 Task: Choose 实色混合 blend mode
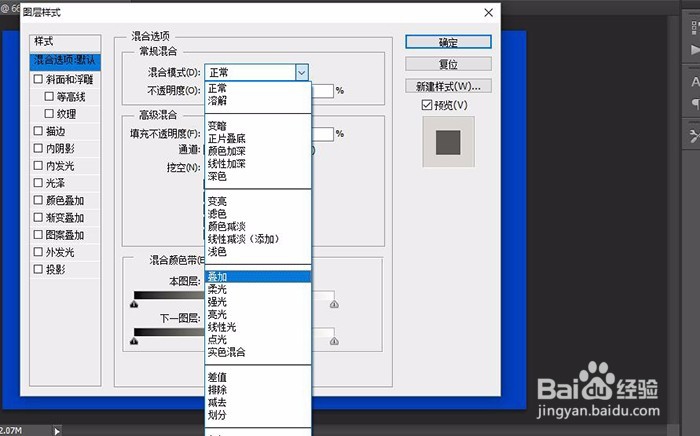pos(258,352)
